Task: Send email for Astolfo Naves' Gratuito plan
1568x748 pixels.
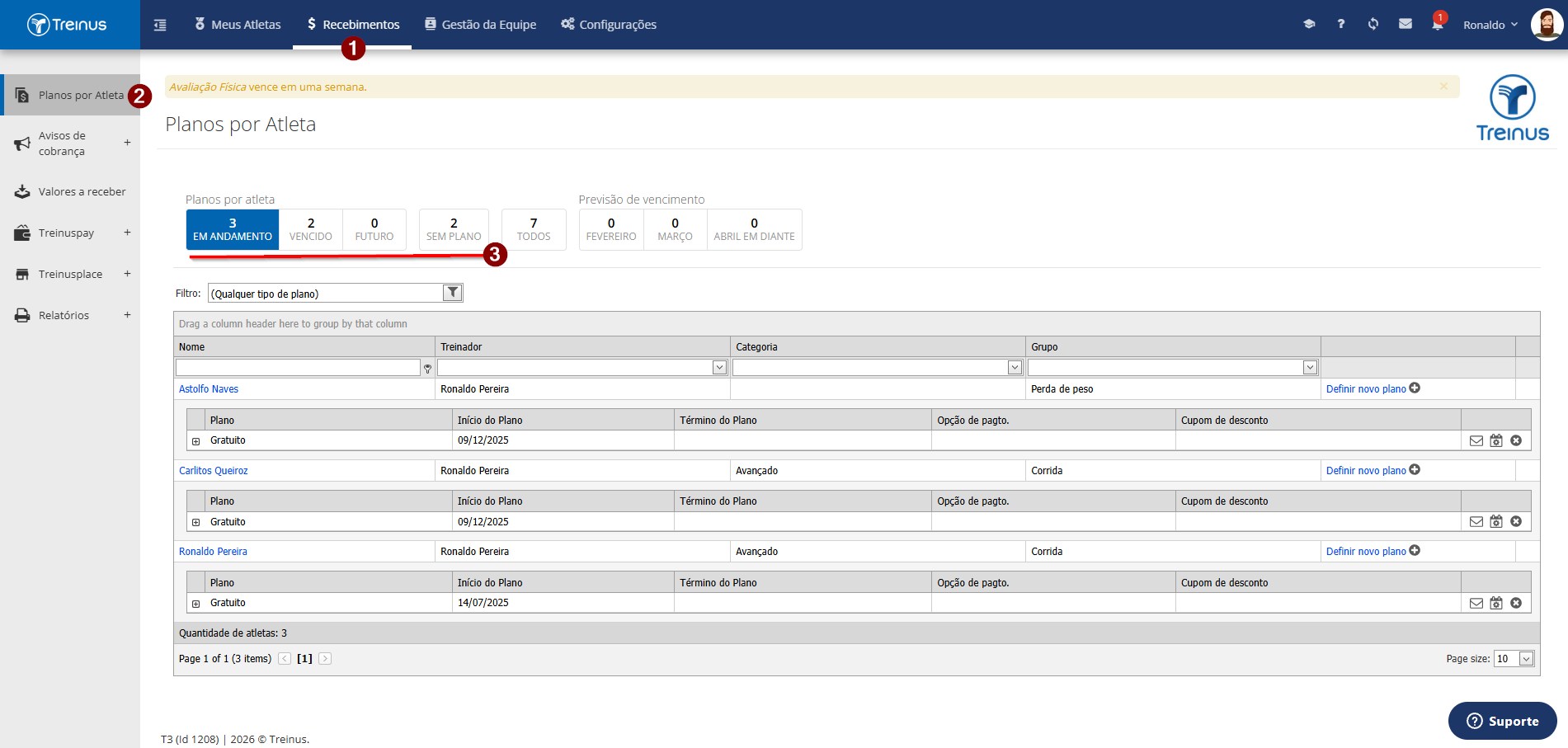Action: pyautogui.click(x=1476, y=440)
